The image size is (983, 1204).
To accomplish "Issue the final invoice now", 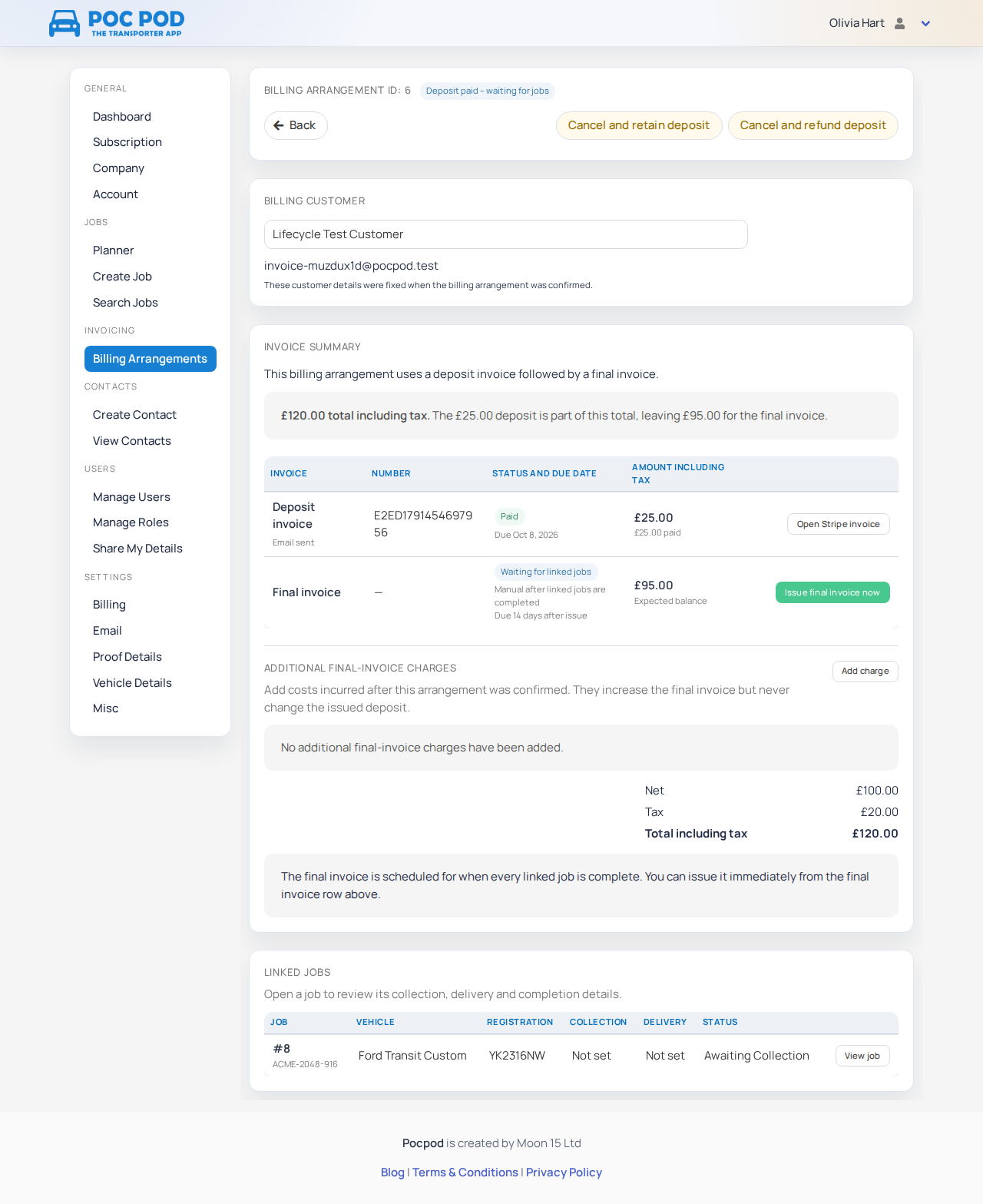I will click(x=832, y=592).
